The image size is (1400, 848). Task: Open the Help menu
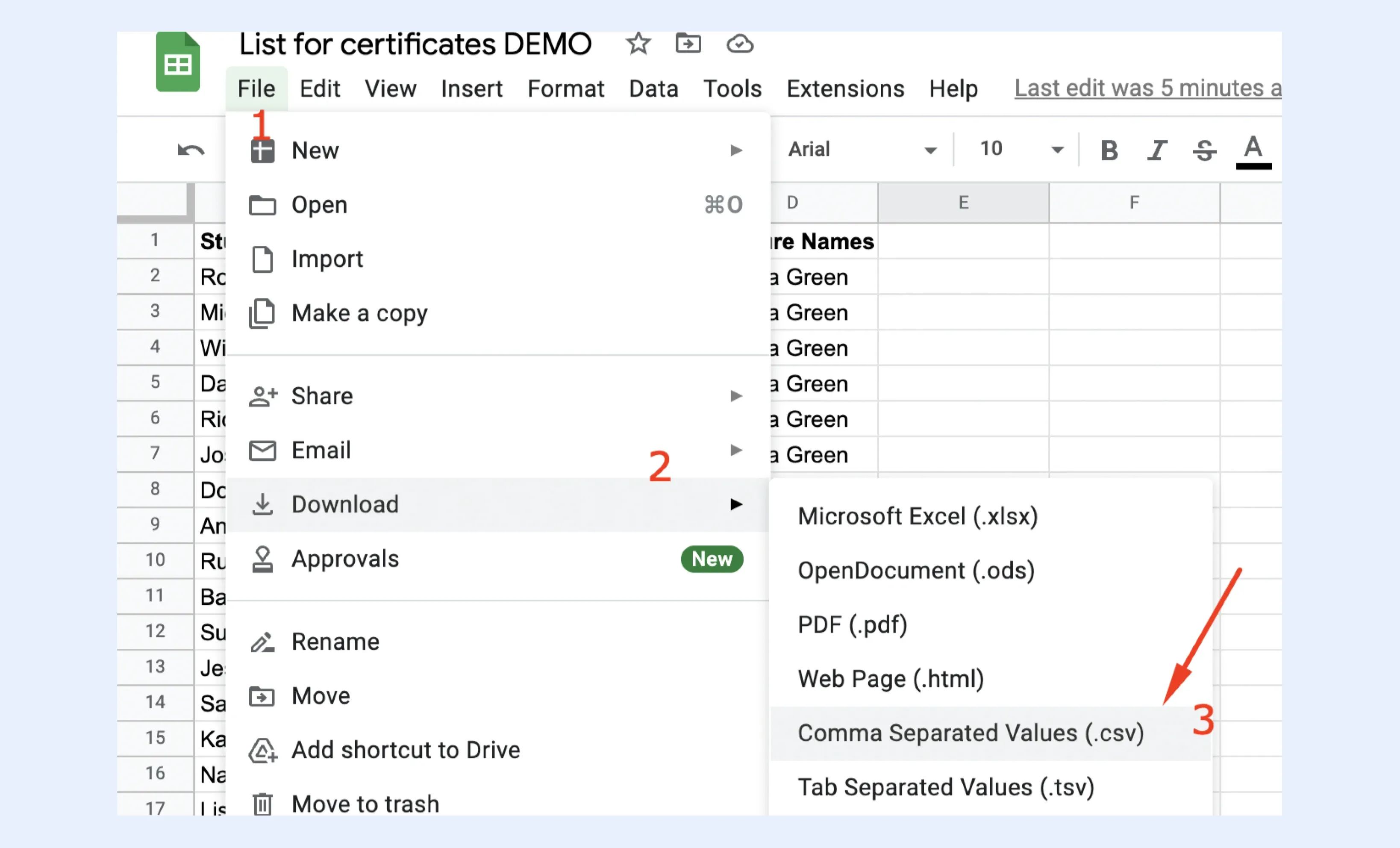coord(953,88)
